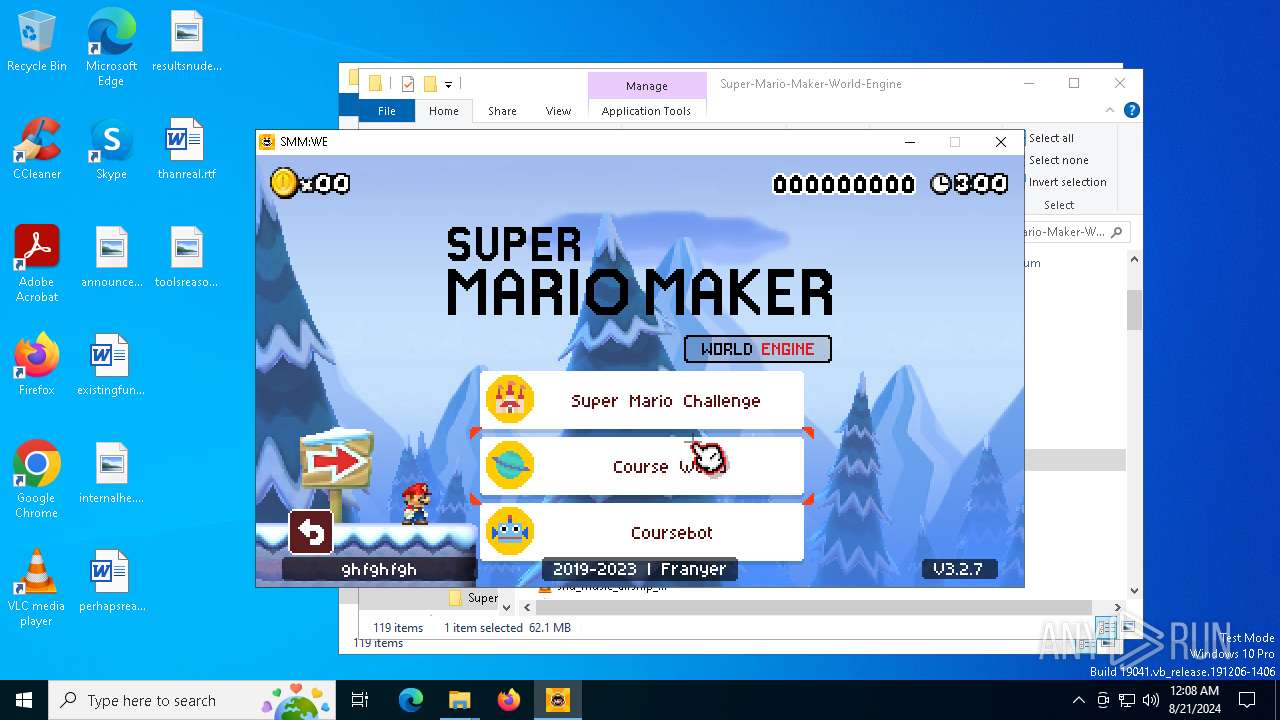Image resolution: width=1280 pixels, height=720 pixels.
Task: Select the thanreal.rtf desktop file
Action: tap(186, 149)
